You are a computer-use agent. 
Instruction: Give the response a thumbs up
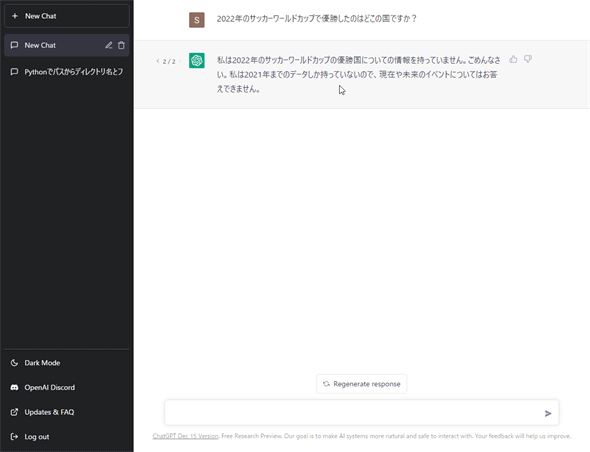point(513,59)
